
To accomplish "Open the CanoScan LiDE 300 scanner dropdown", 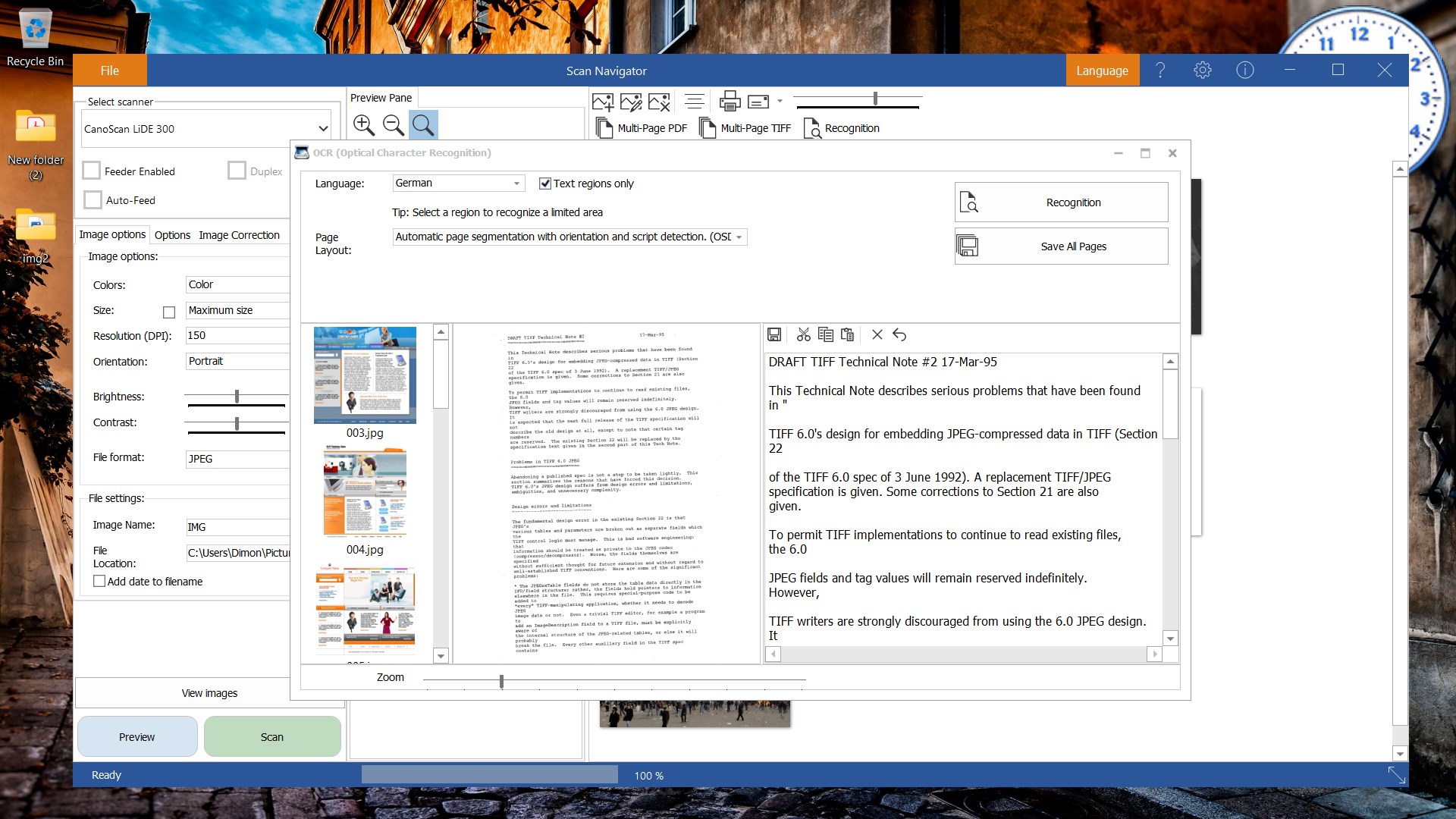I will pos(206,129).
